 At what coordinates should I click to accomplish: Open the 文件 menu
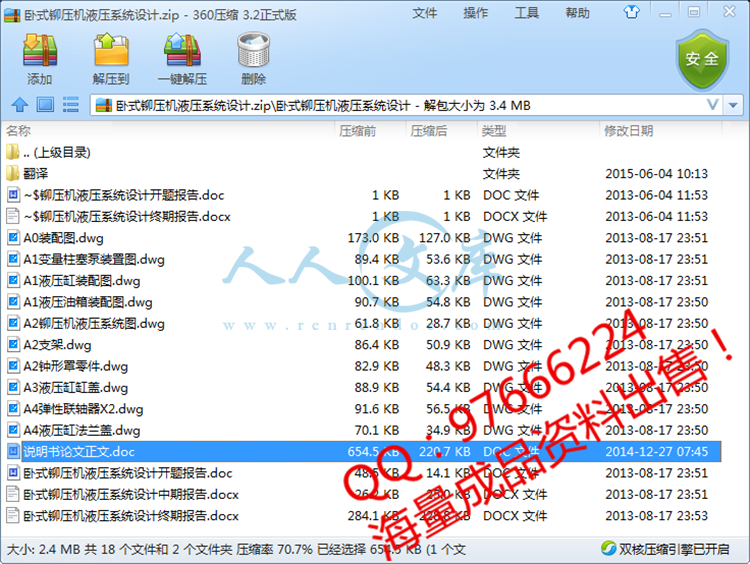[424, 13]
